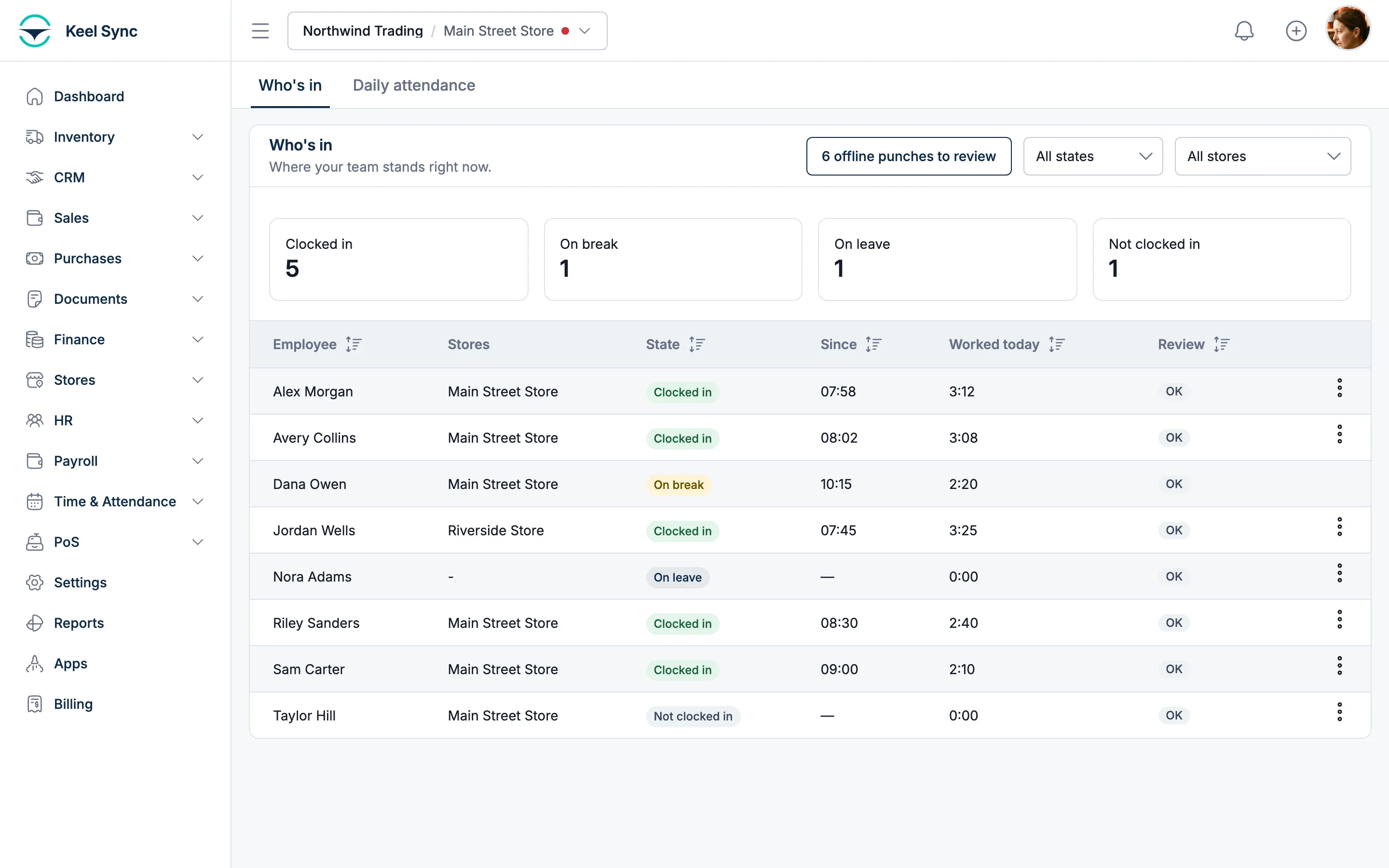Sort by Worked today column icon
This screenshot has height=868, width=1389.
(1057, 344)
